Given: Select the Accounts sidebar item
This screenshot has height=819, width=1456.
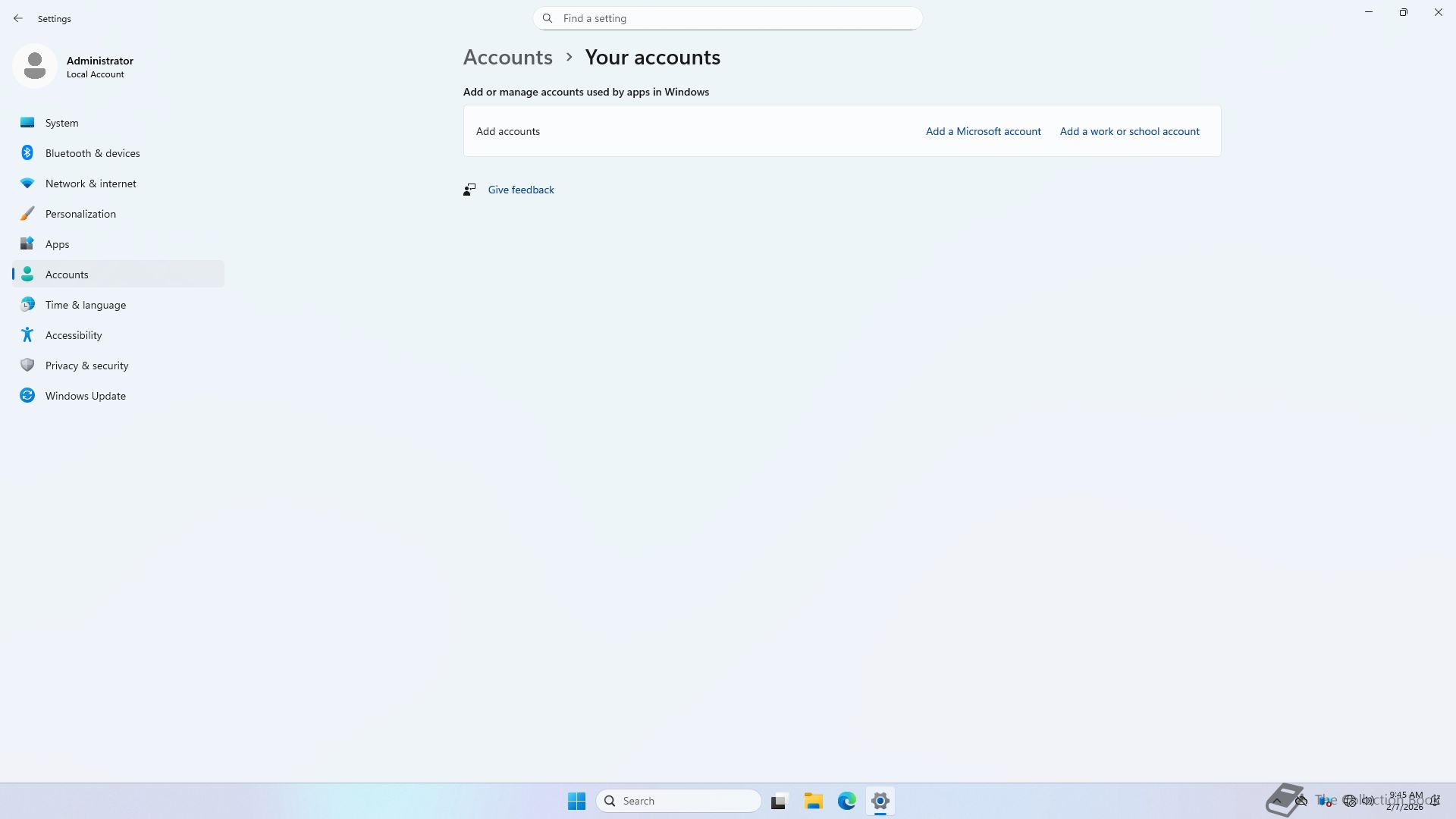Looking at the screenshot, I should [x=67, y=275].
